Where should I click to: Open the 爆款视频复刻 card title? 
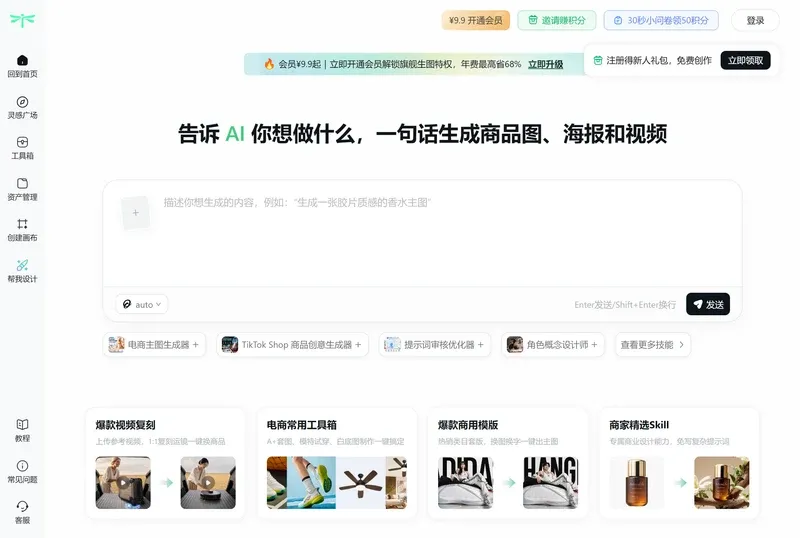coord(126,425)
